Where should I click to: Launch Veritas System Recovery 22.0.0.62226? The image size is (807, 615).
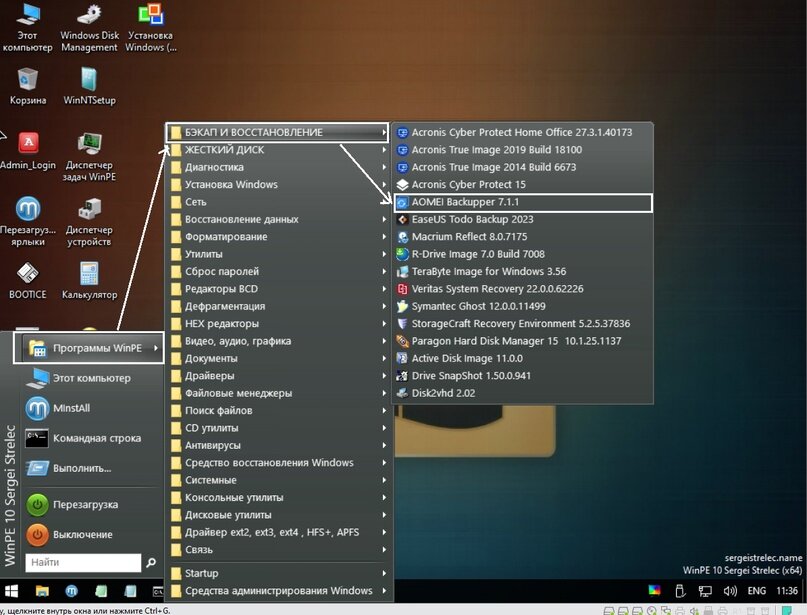tap(523, 289)
